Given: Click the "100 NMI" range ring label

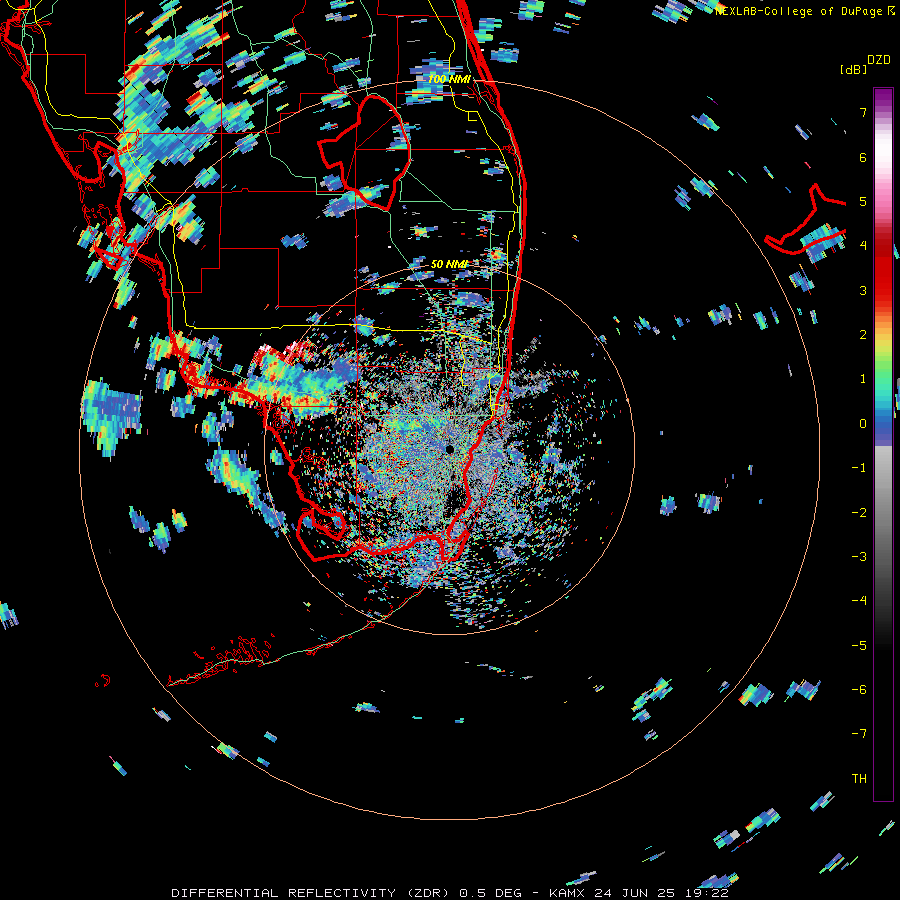Looking at the screenshot, I should click(x=449, y=79).
